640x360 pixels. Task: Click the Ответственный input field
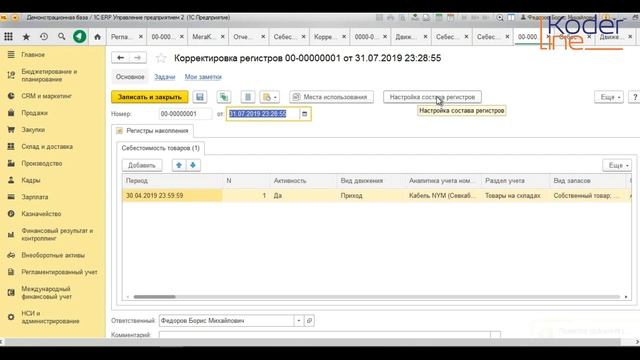point(227,321)
